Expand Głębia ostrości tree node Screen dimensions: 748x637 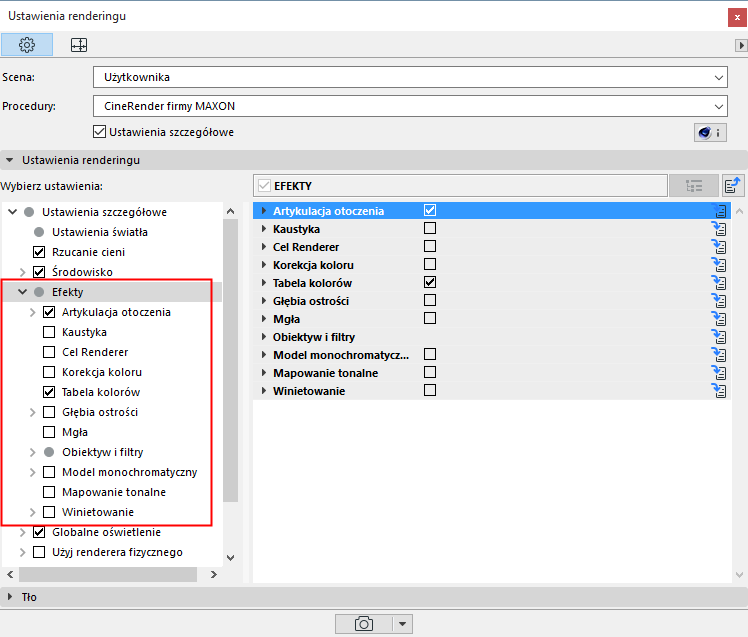coord(32,412)
